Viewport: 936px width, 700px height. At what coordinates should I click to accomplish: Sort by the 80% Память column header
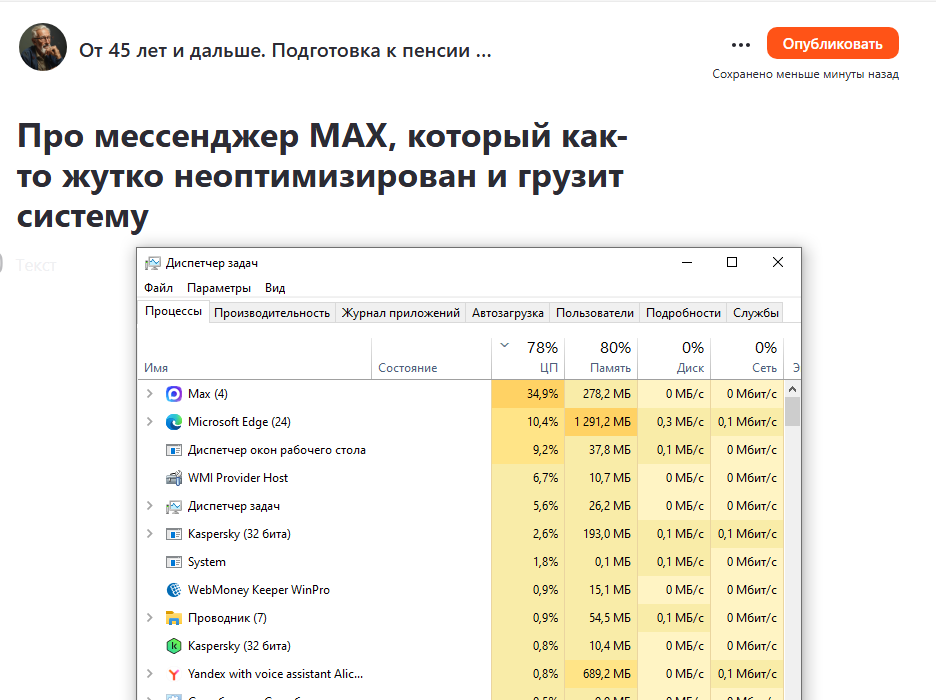point(601,359)
